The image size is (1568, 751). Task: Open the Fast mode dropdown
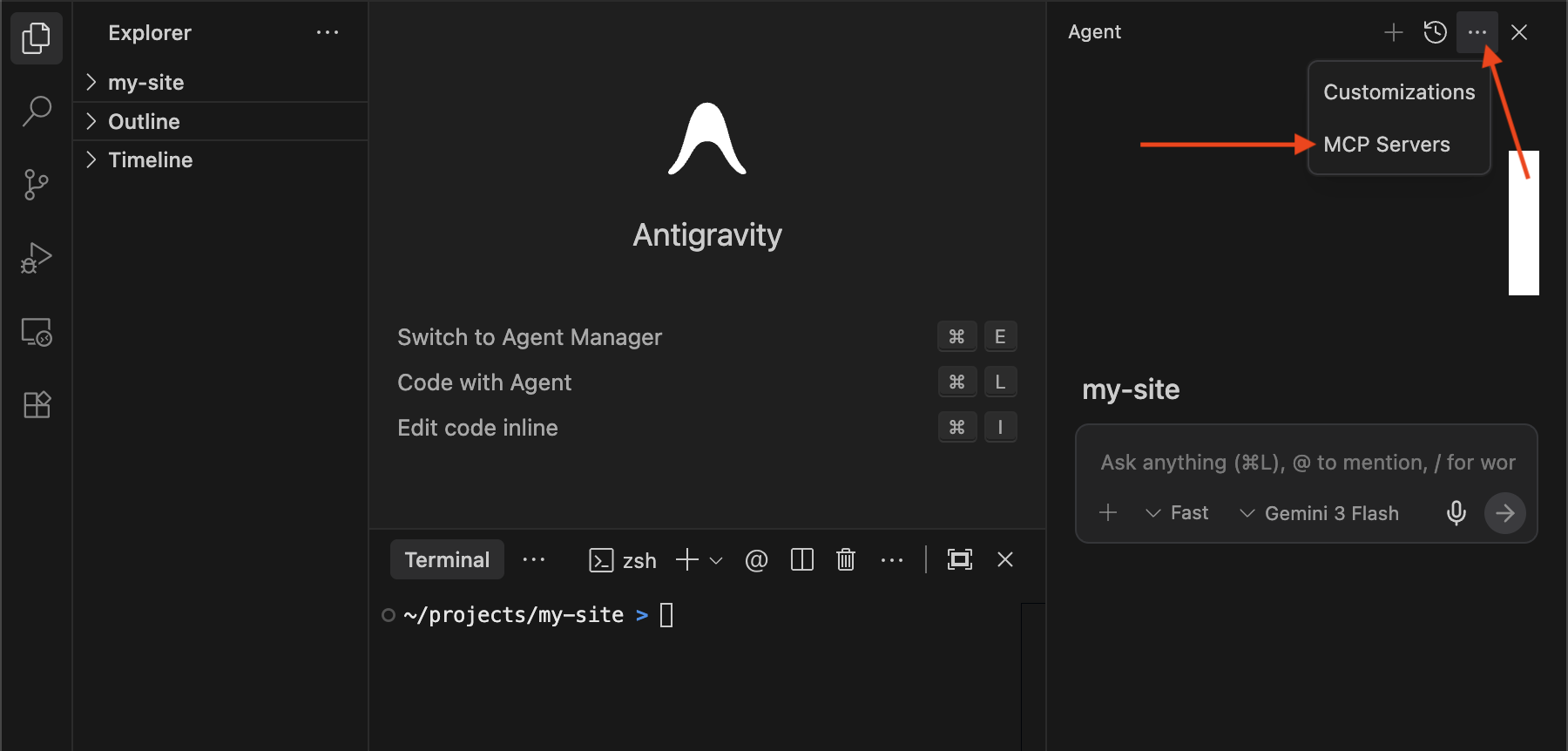[x=1177, y=513]
